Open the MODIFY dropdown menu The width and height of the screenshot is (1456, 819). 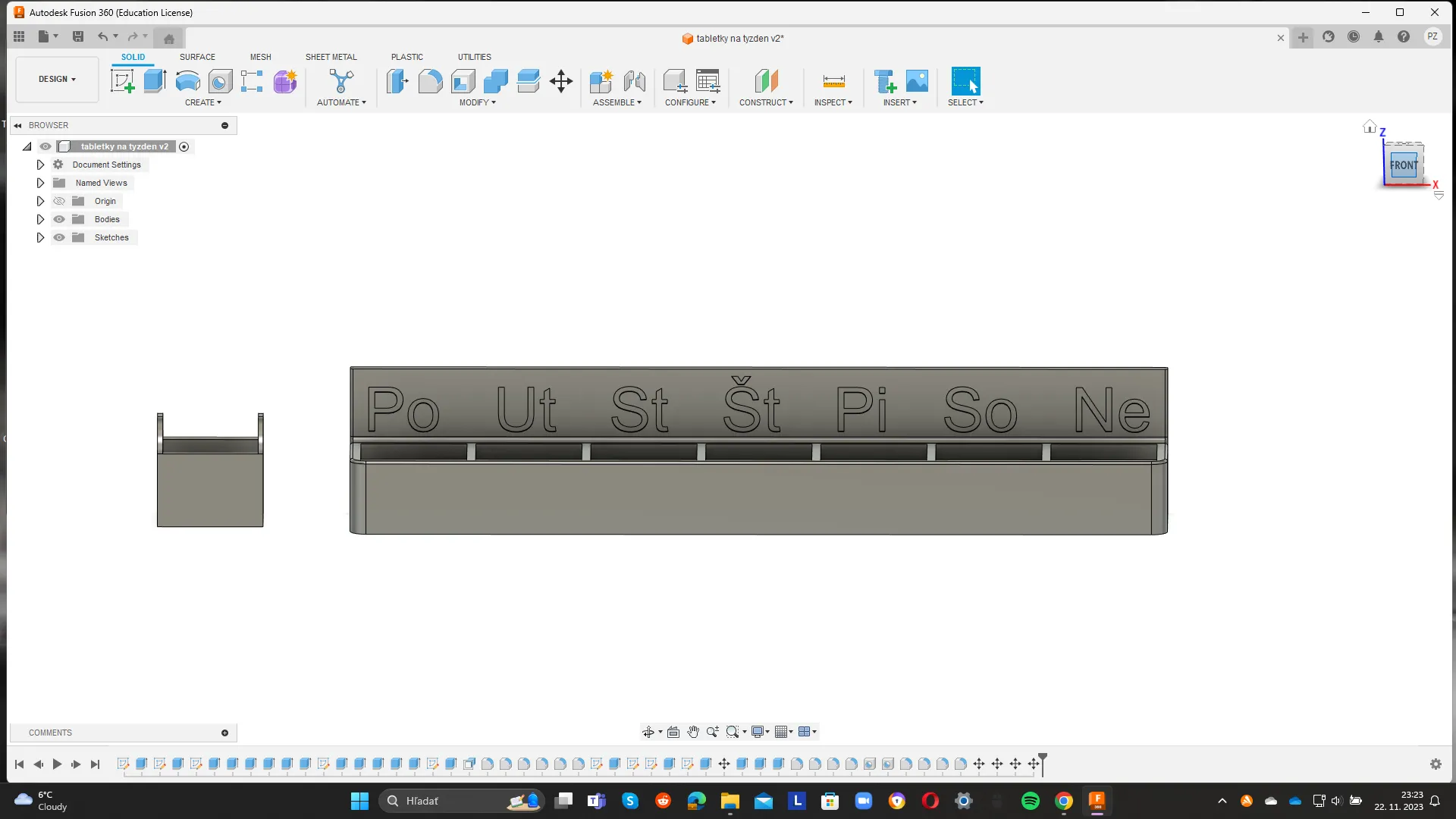pyautogui.click(x=477, y=102)
